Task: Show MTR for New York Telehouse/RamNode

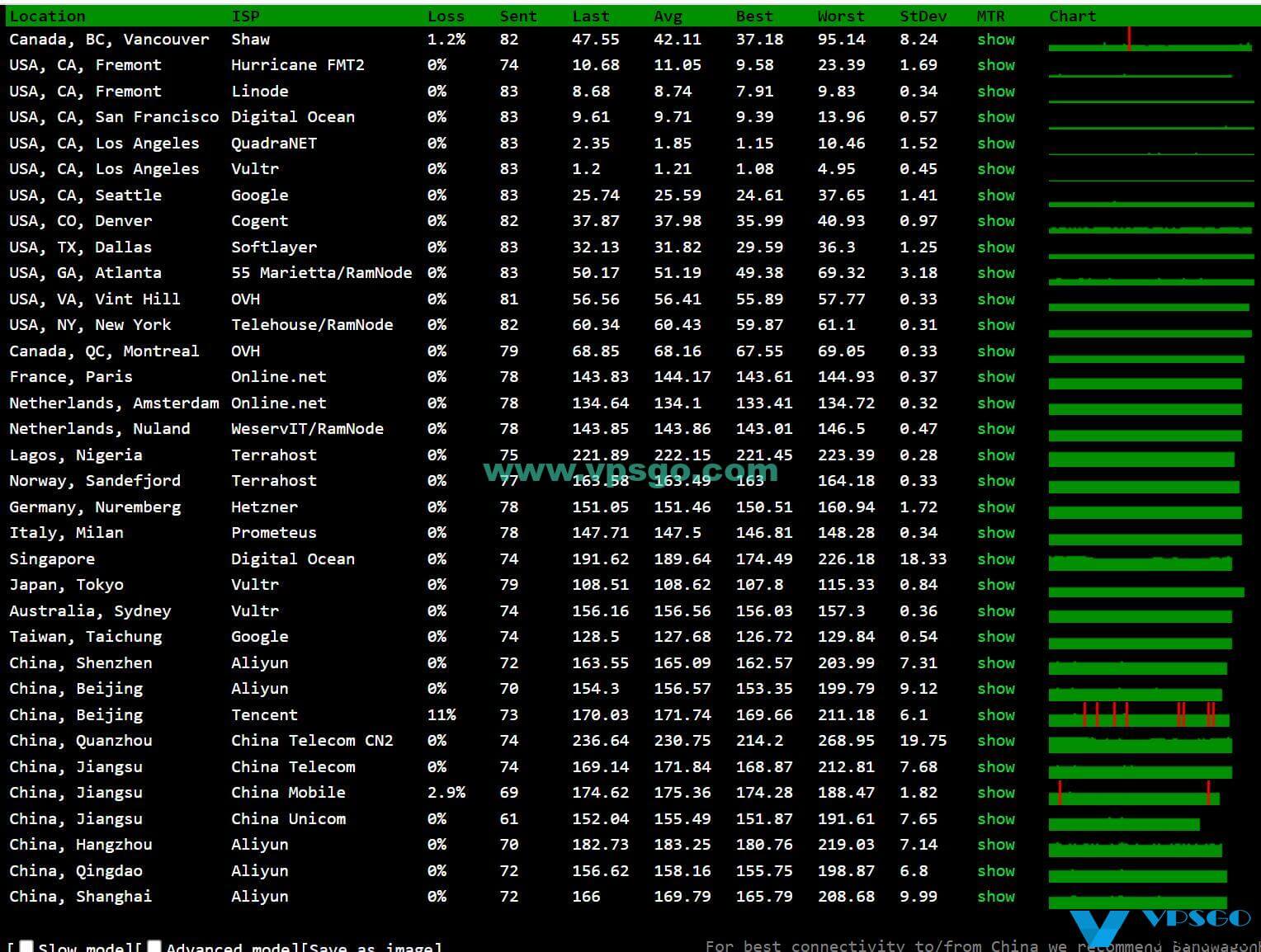Action: (x=996, y=325)
